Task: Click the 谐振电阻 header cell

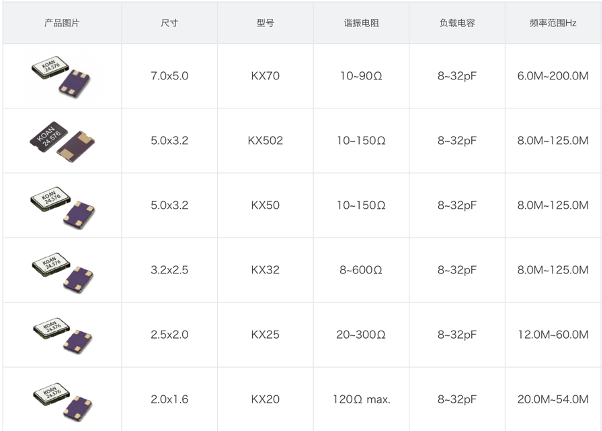Action: coord(360,22)
